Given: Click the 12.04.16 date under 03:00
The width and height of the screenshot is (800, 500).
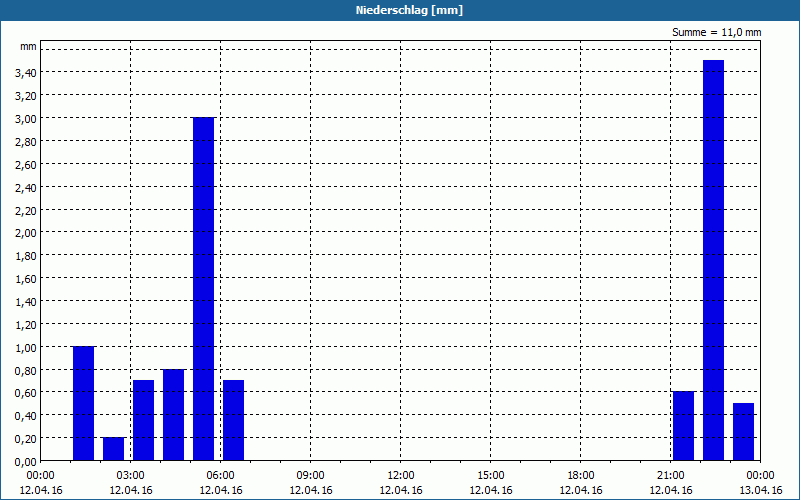Looking at the screenshot, I should (131, 490).
